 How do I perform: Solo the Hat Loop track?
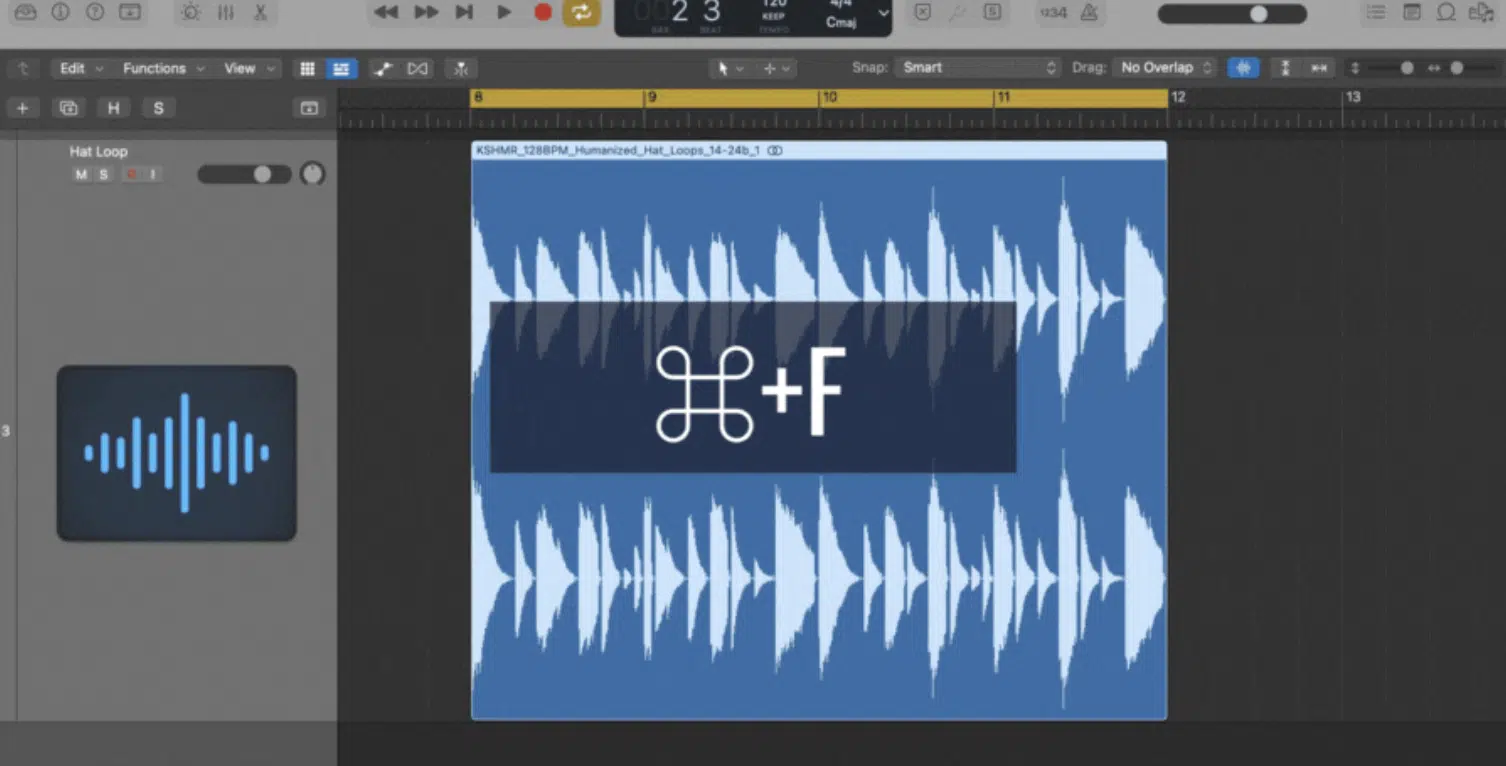[x=104, y=175]
